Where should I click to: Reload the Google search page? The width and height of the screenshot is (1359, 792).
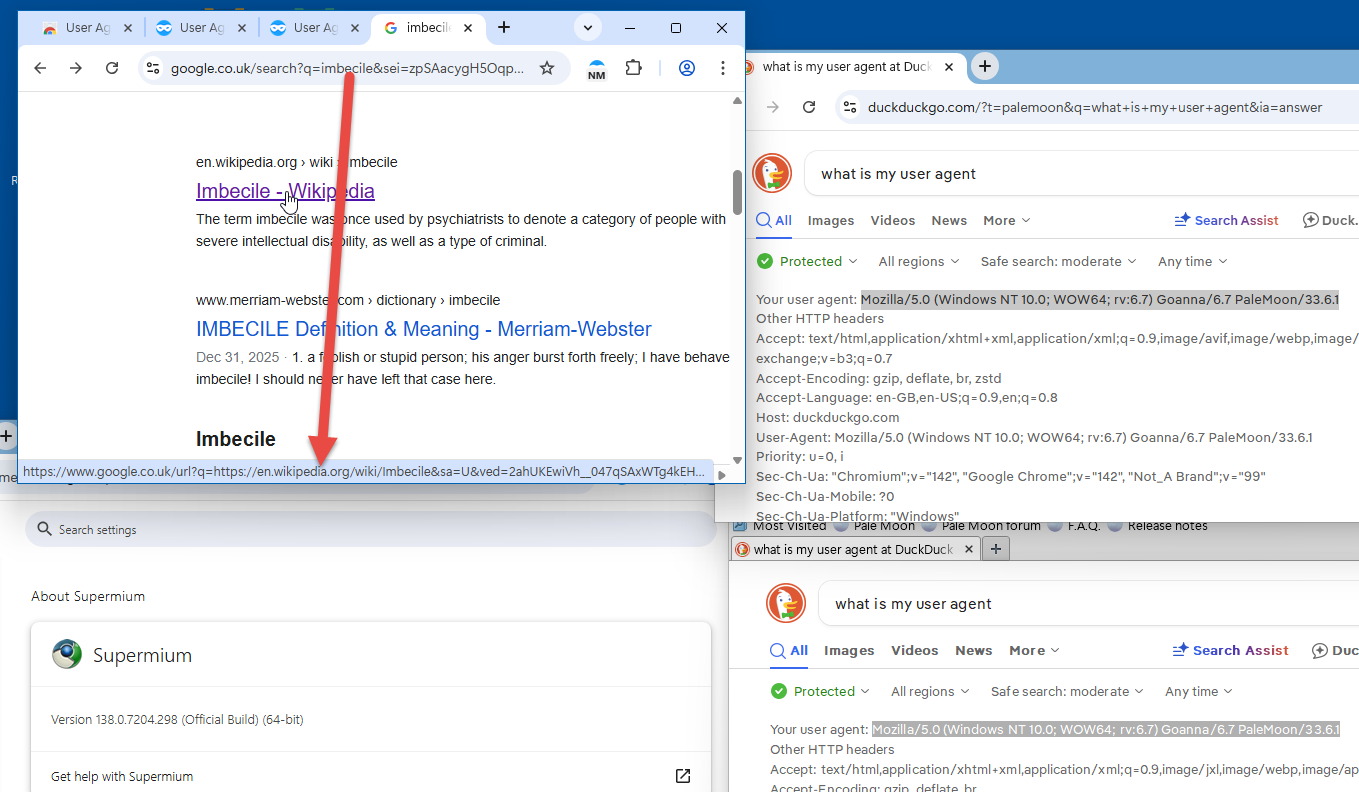112,68
